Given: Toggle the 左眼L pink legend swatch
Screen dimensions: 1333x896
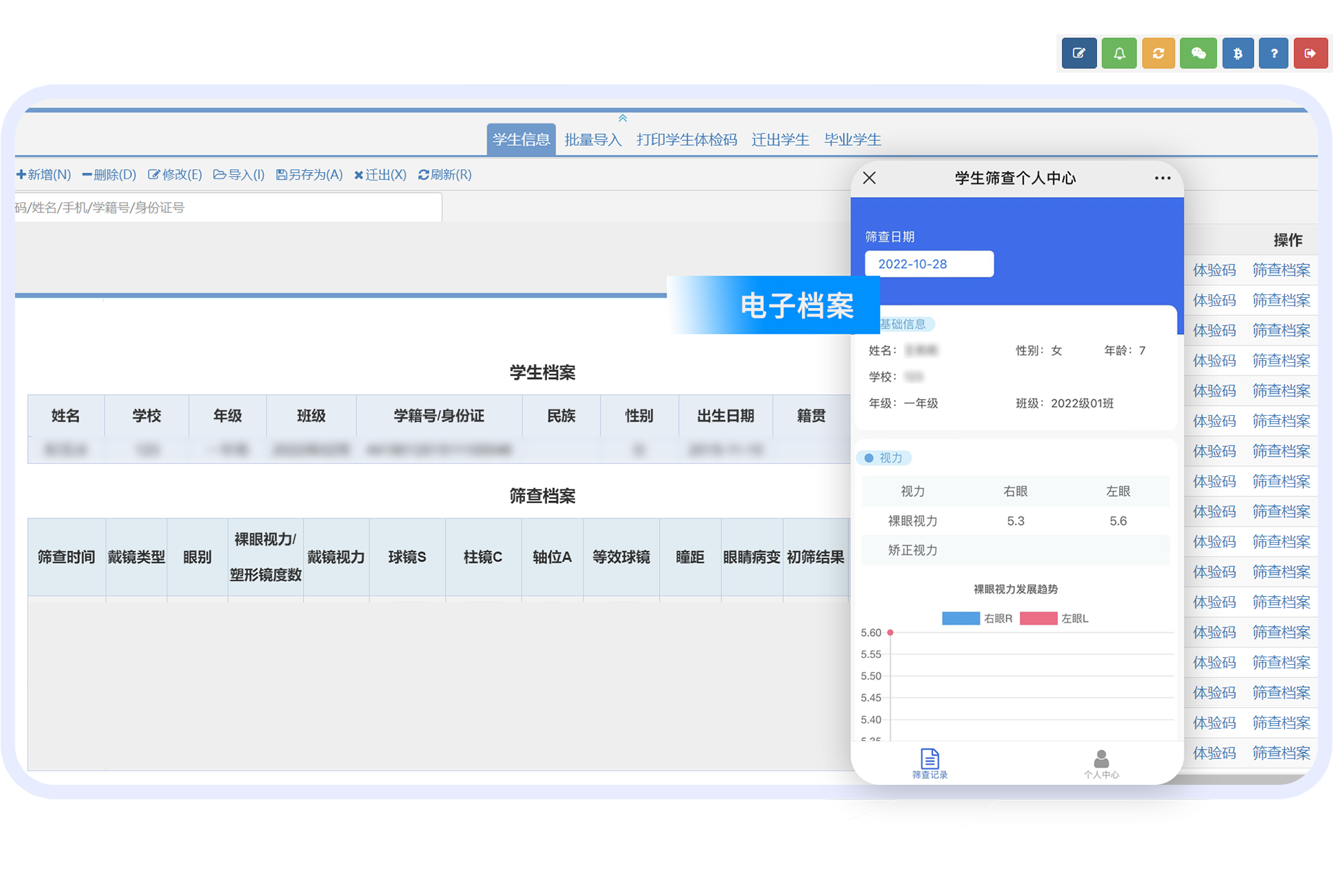Looking at the screenshot, I should tap(1039, 618).
